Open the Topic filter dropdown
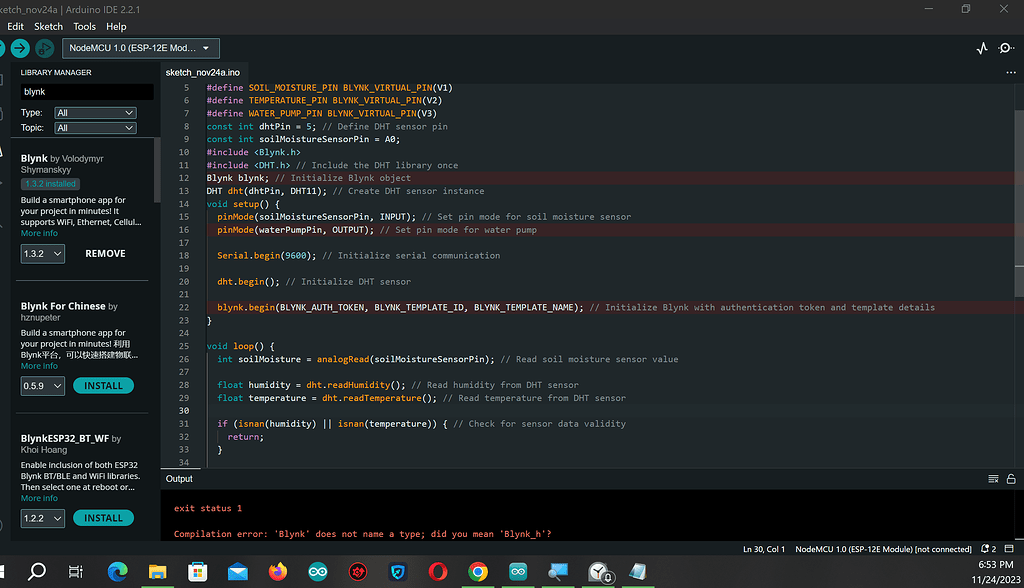The image size is (1024, 588). (95, 128)
